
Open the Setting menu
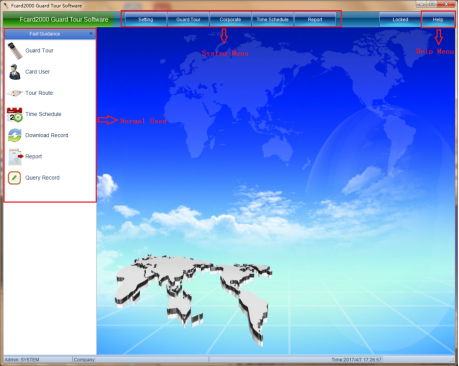(x=146, y=19)
